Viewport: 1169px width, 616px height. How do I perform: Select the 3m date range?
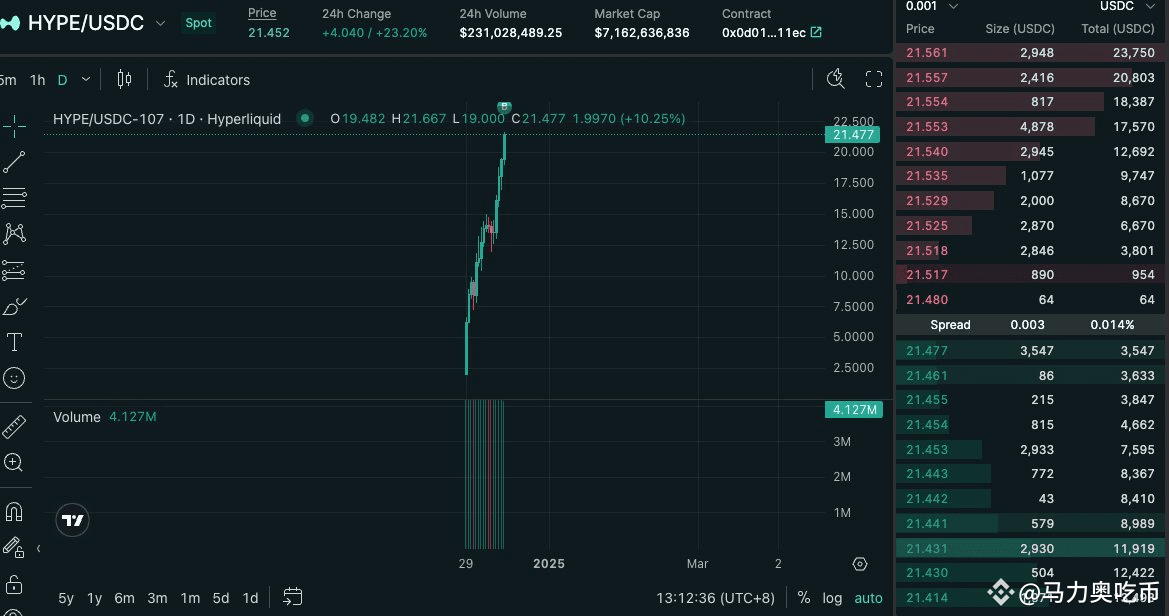pos(157,598)
